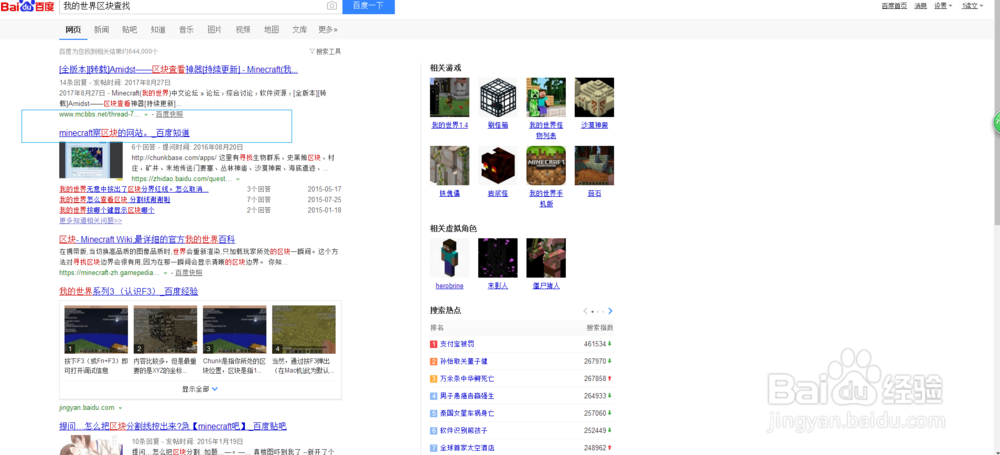Viewport: 1000px width, 455px height.
Task: Select the 网页 tab
Action: (73, 29)
